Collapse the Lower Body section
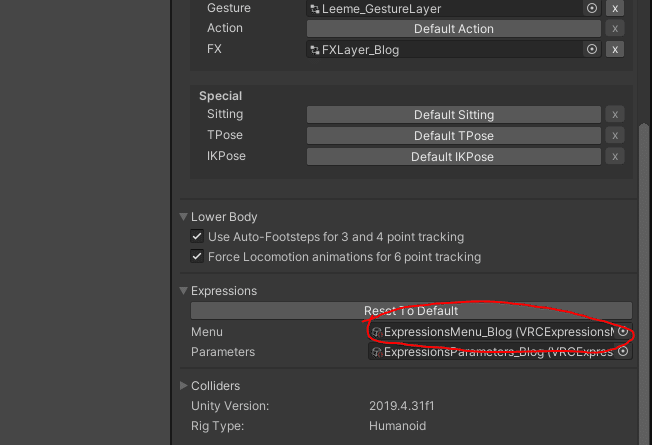The width and height of the screenshot is (652, 445). coord(183,217)
